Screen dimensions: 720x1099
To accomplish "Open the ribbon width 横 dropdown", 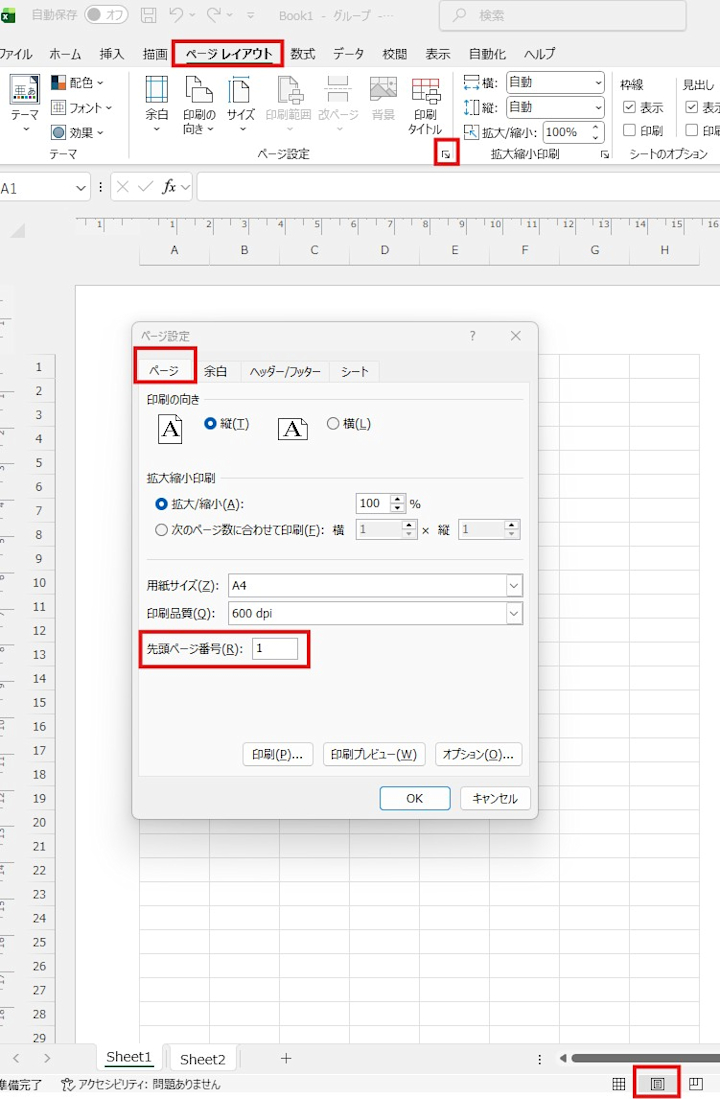I will click(597, 83).
